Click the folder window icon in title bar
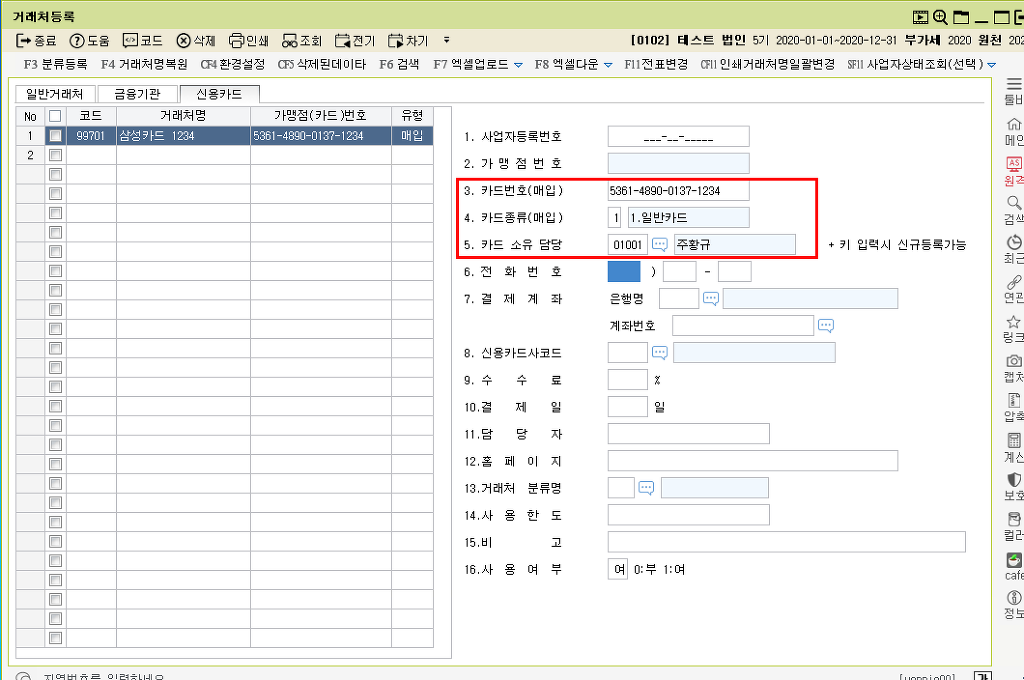 (x=961, y=17)
